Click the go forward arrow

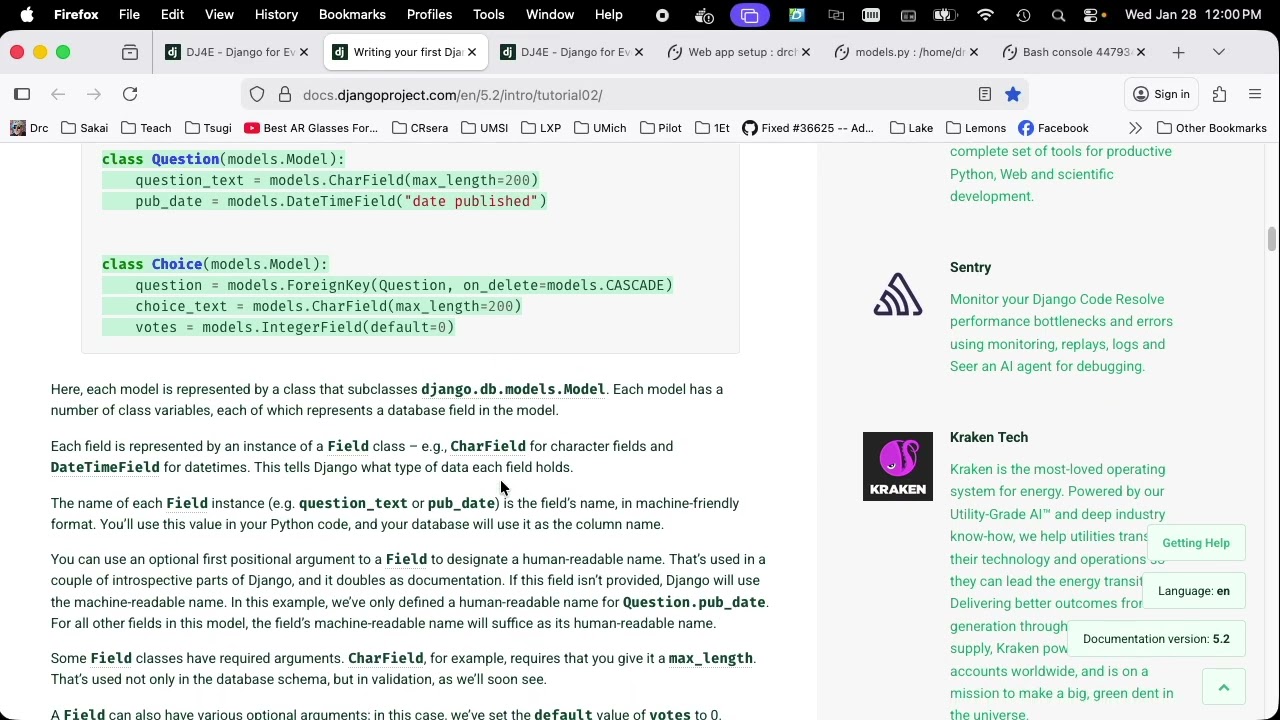tap(94, 94)
